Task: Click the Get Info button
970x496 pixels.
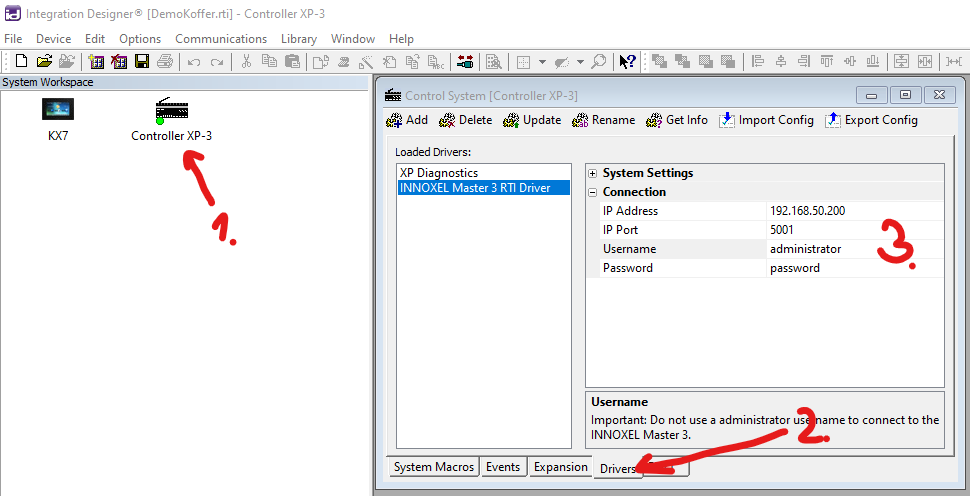Action: click(x=677, y=120)
